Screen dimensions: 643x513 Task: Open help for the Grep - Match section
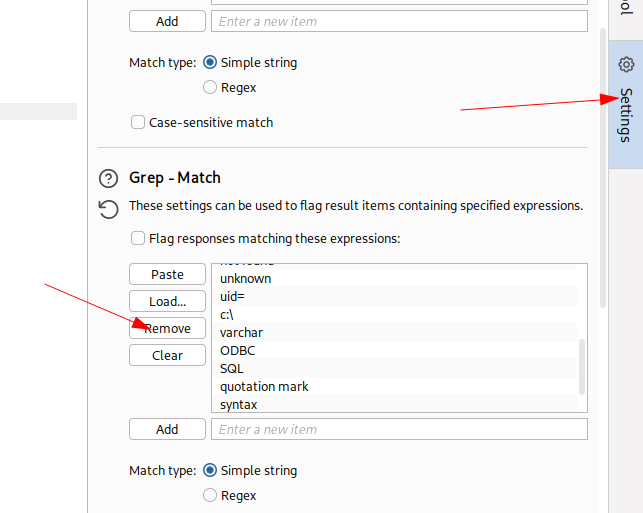tap(108, 179)
